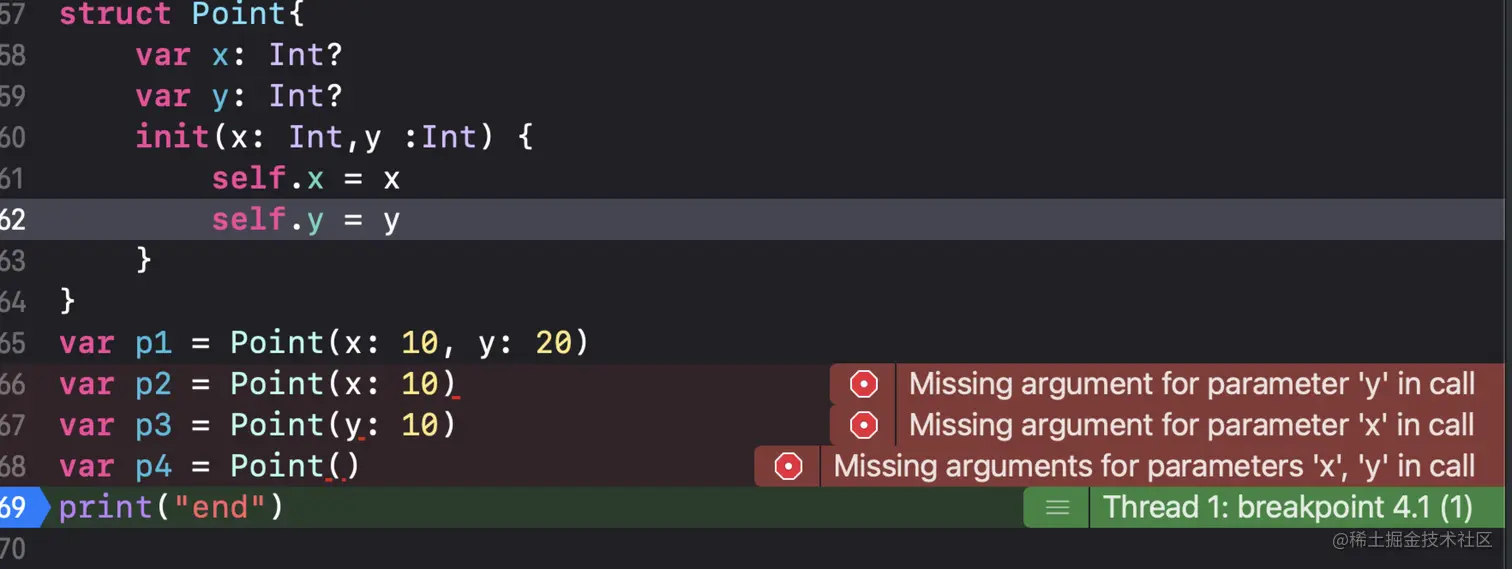Image resolution: width=1512 pixels, height=569 pixels.
Task: Toggle the breakpoint marker on line 69
Action: coord(20,508)
